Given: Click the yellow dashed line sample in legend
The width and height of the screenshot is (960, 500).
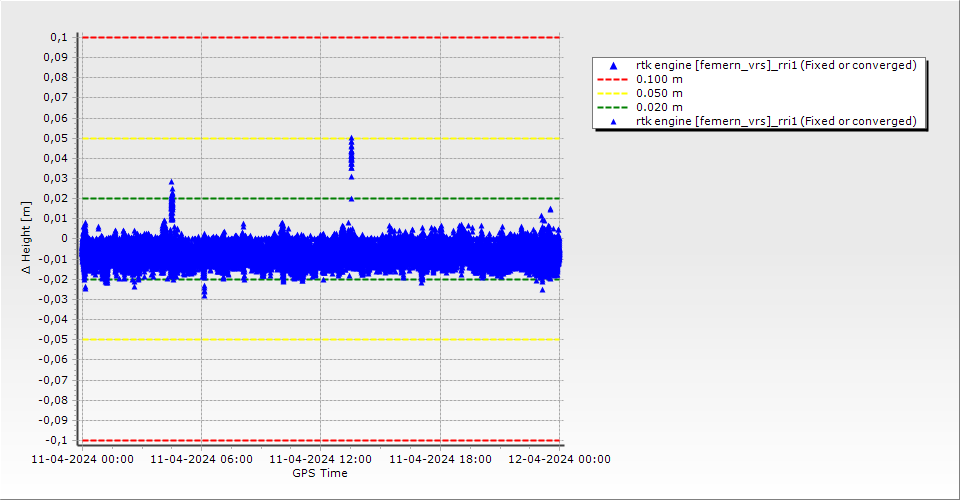Looking at the screenshot, I should point(614,93).
